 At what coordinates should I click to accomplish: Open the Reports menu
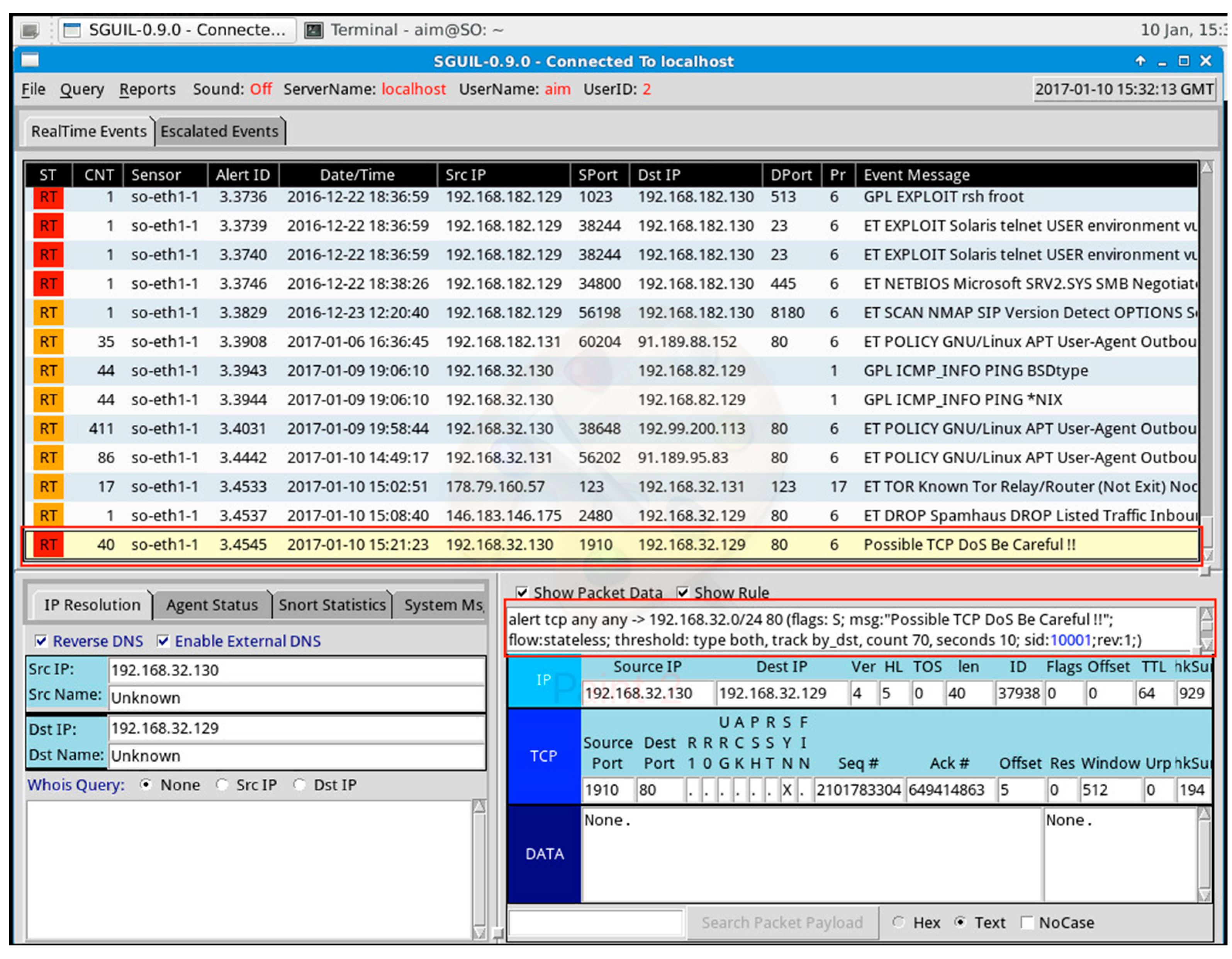(147, 89)
